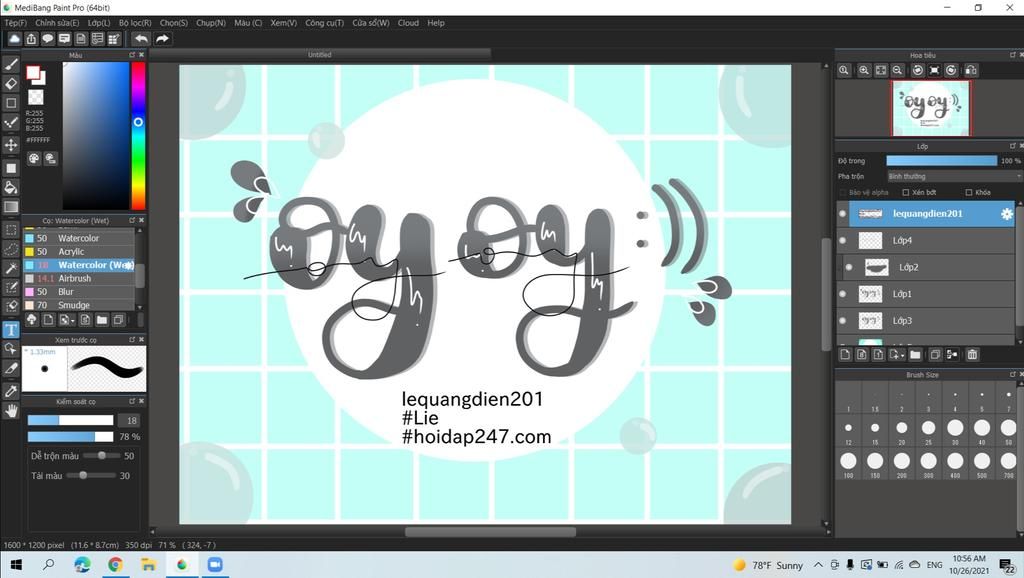1024x578 pixels.
Task: Float the Màu color panel
Action: (x=132, y=55)
